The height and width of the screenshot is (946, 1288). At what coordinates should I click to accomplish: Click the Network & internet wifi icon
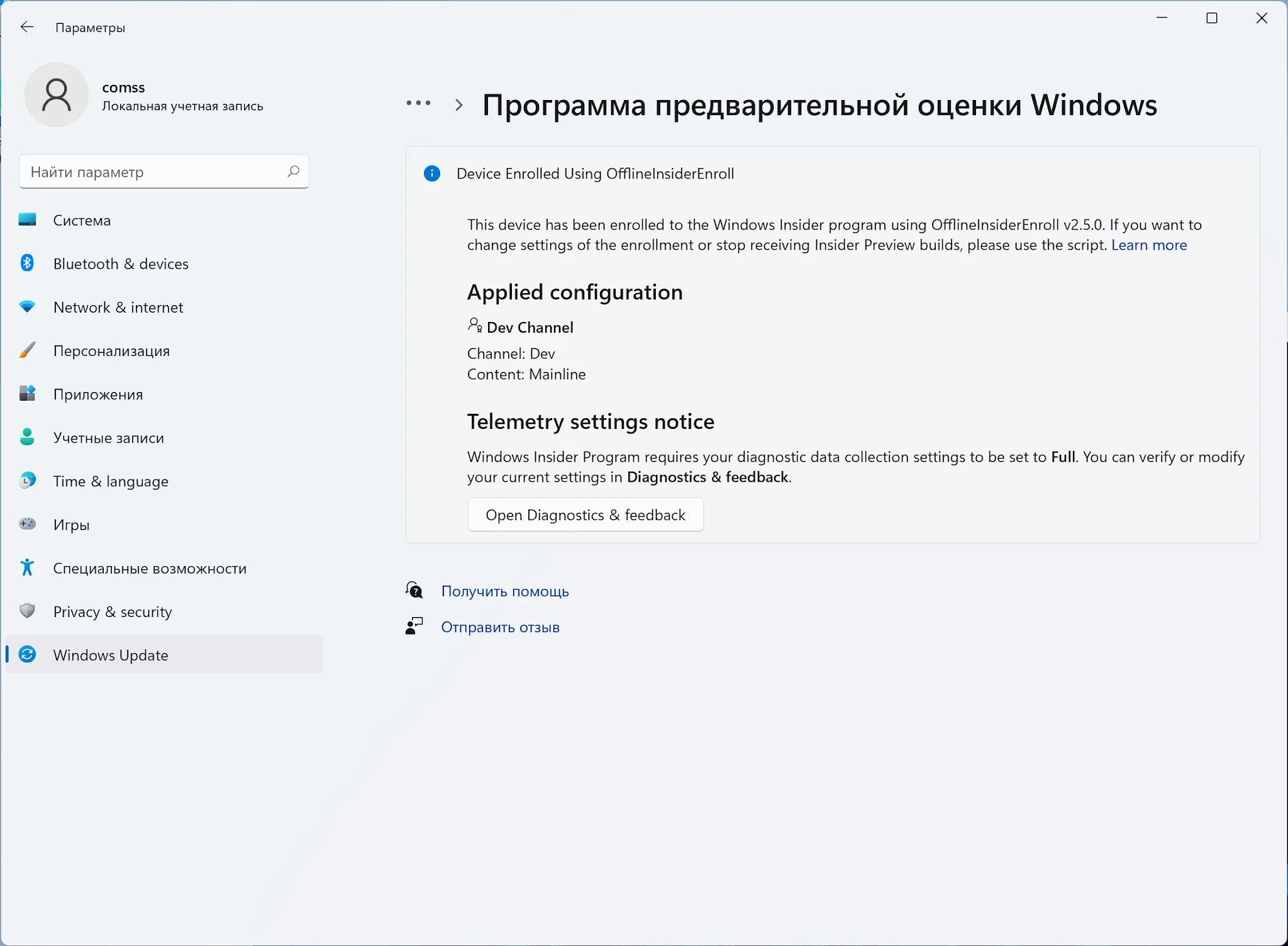pyautogui.click(x=27, y=306)
